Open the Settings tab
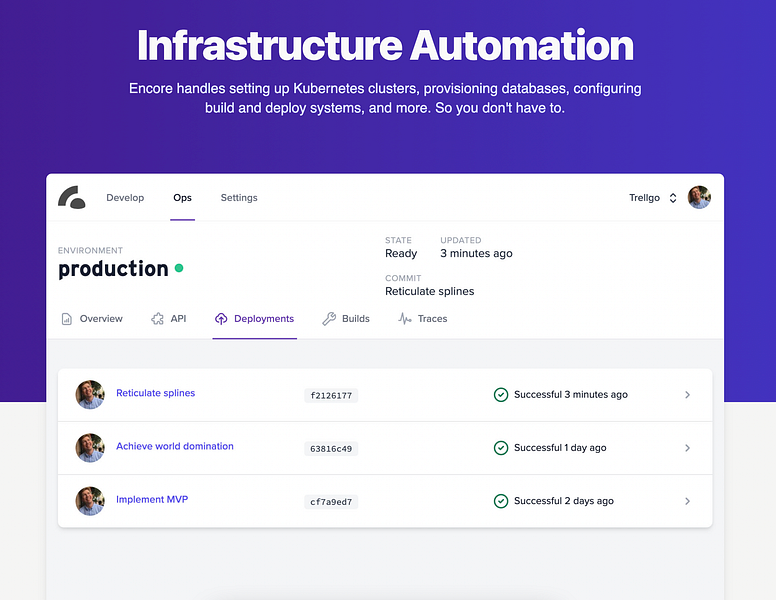776x600 pixels. click(239, 198)
